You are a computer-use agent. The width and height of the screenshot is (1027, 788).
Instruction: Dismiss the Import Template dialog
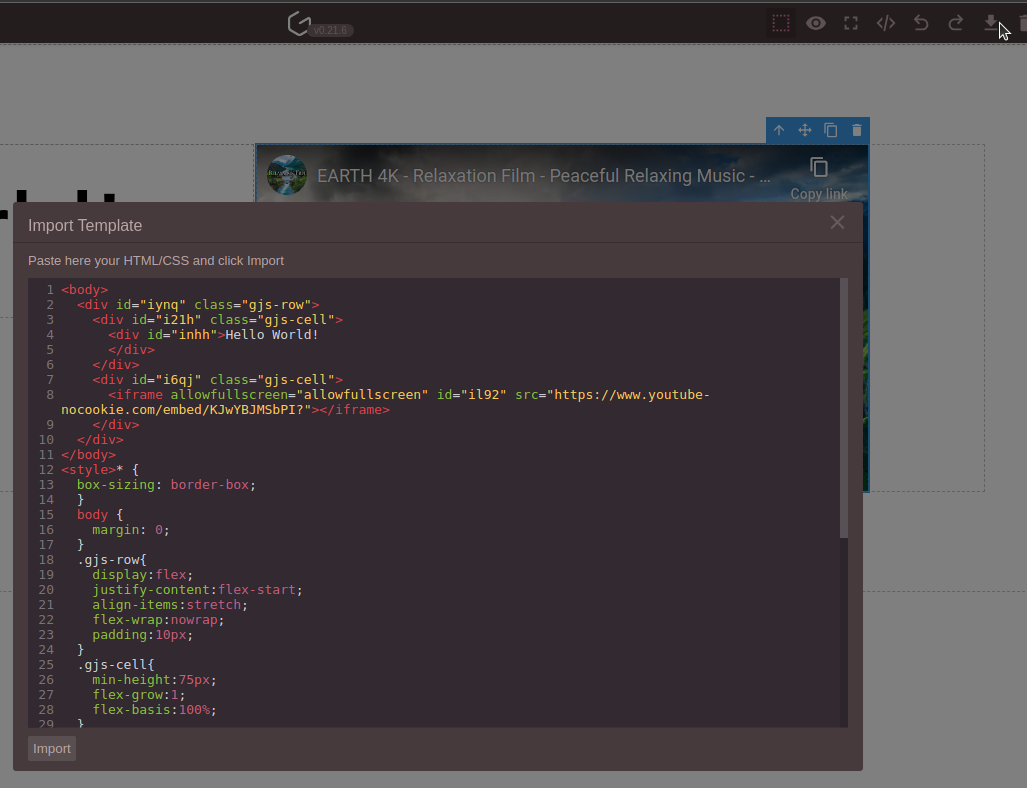tap(837, 222)
